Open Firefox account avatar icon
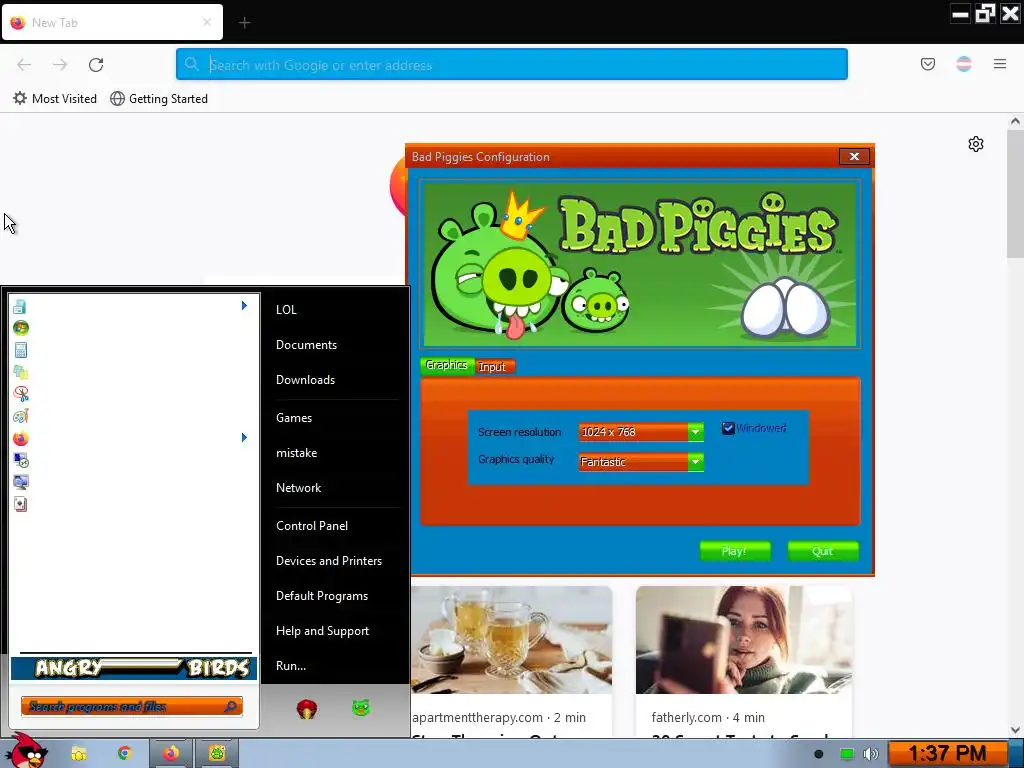Image resolution: width=1024 pixels, height=768 pixels. tap(964, 64)
